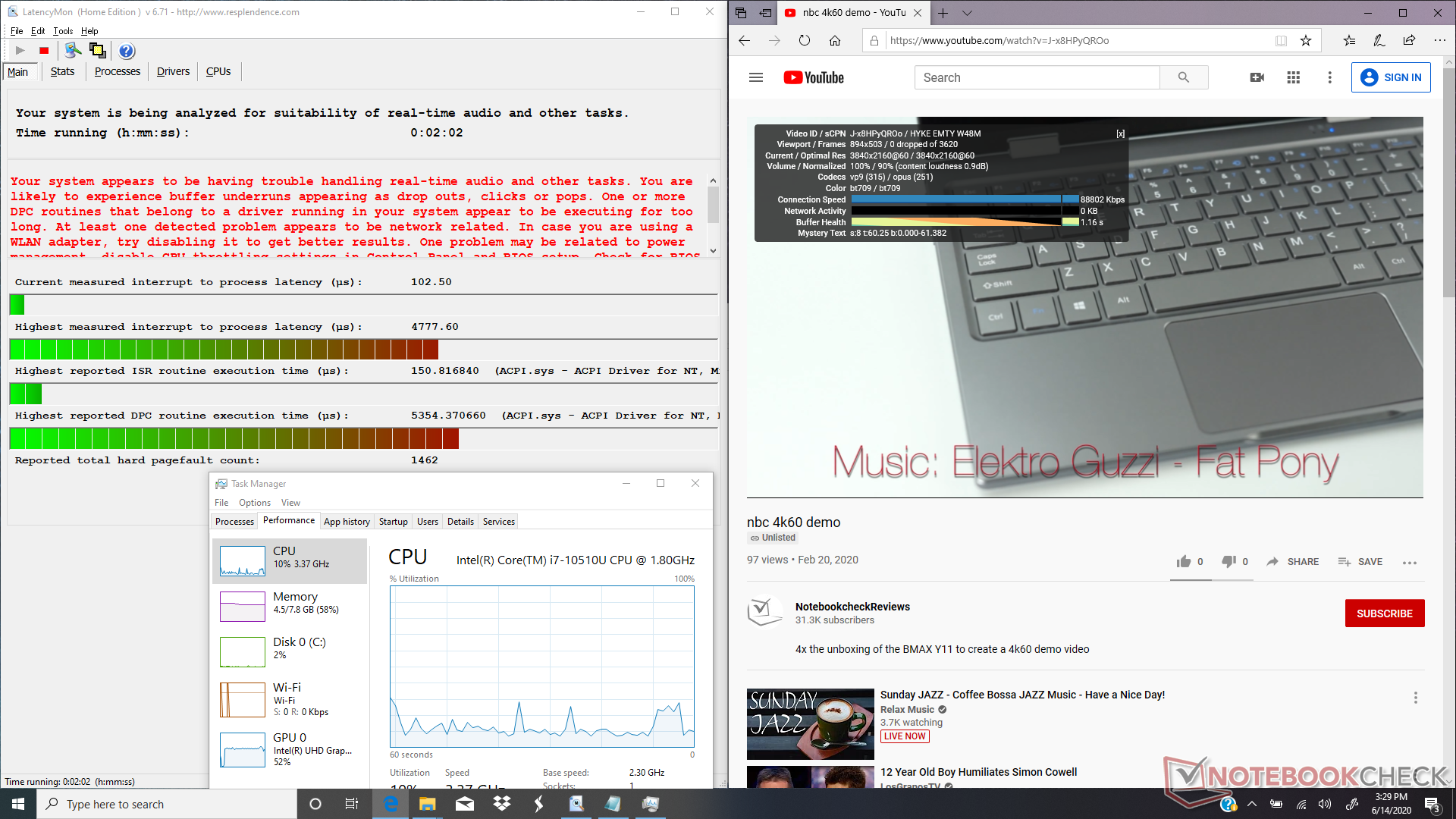Dislike the nbc 4k60 demo video
The width and height of the screenshot is (1456, 819).
point(1229,562)
